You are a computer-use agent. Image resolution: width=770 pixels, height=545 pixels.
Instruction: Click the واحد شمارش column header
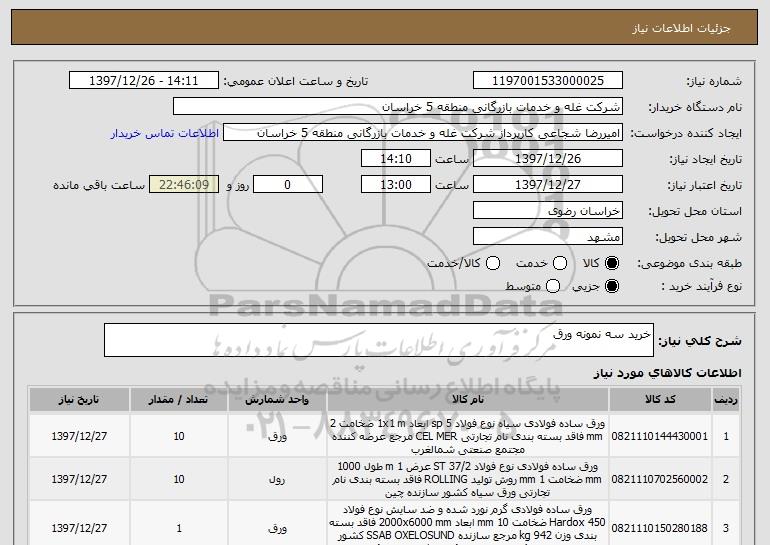[277, 400]
